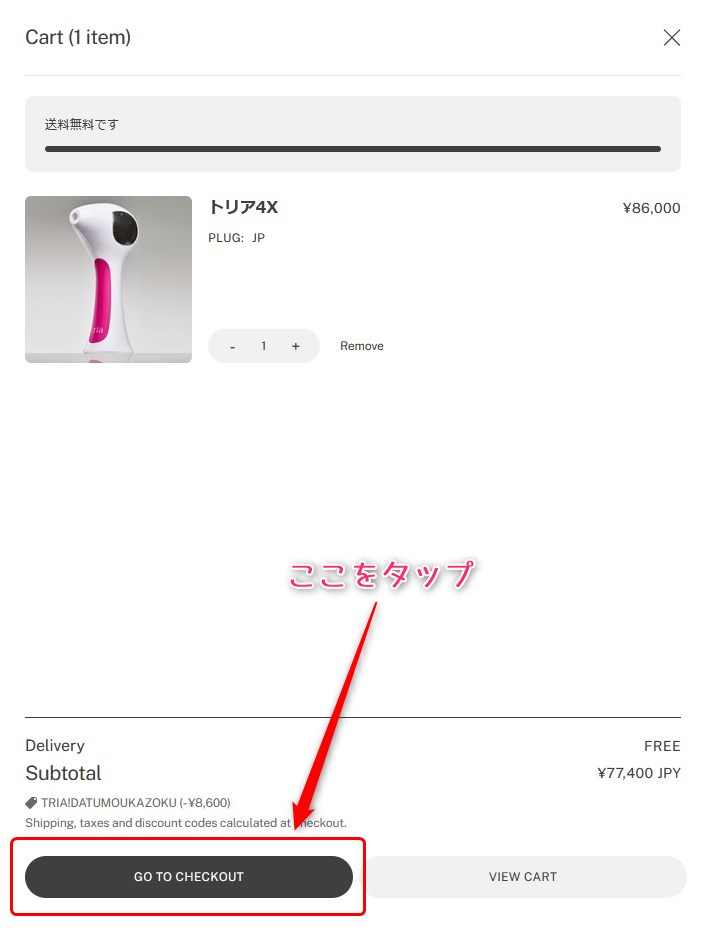Screen dimensions: 706x935
Task: Click the quantity number field showing 1
Action: click(264, 346)
